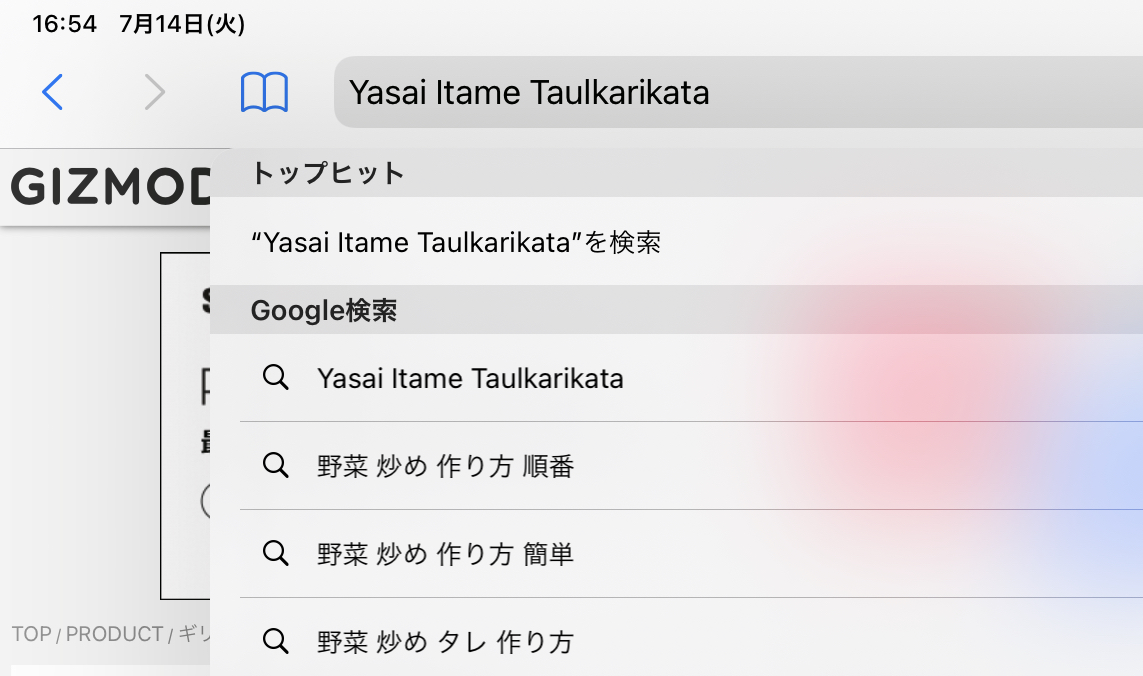Follow the breadcrumb starting with ギリ
The width and height of the screenshot is (1143, 676).
tap(194, 634)
